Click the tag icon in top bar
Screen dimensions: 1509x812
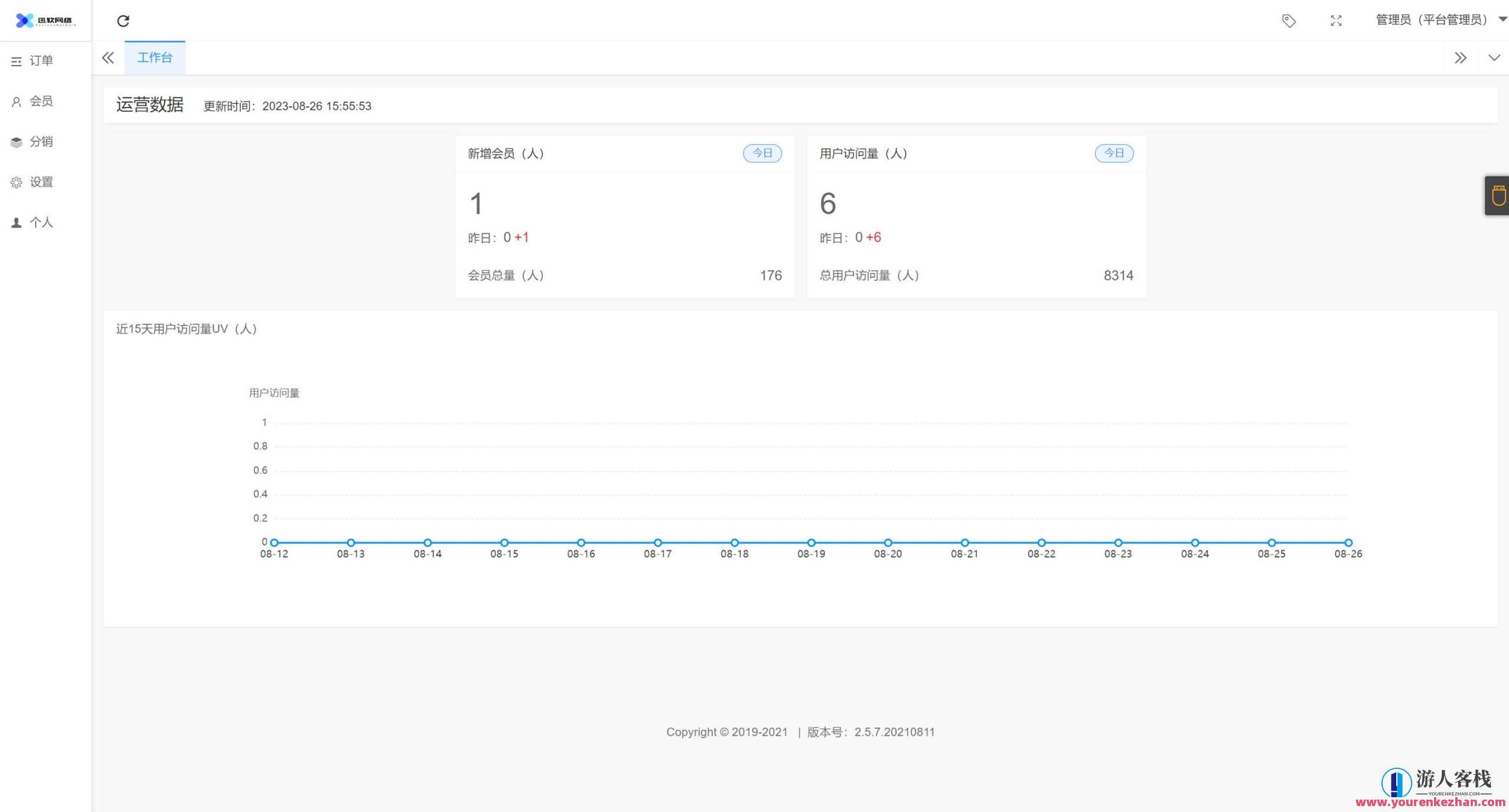1289,21
